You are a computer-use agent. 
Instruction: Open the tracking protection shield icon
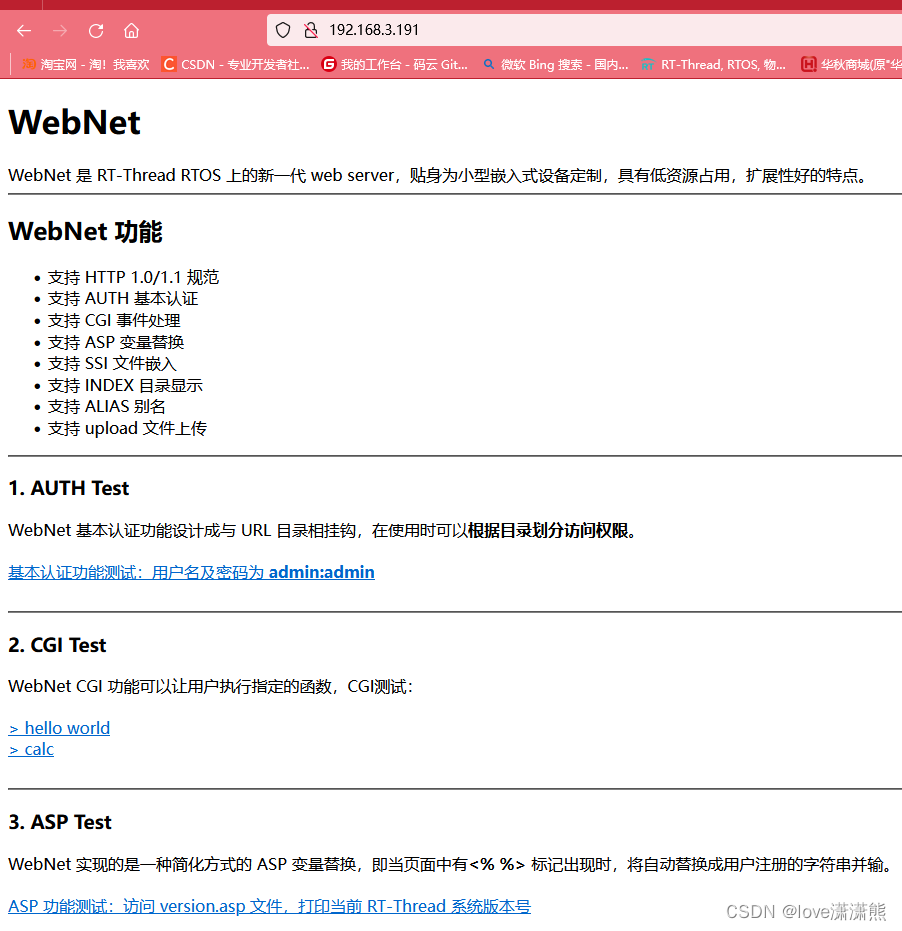(283, 29)
